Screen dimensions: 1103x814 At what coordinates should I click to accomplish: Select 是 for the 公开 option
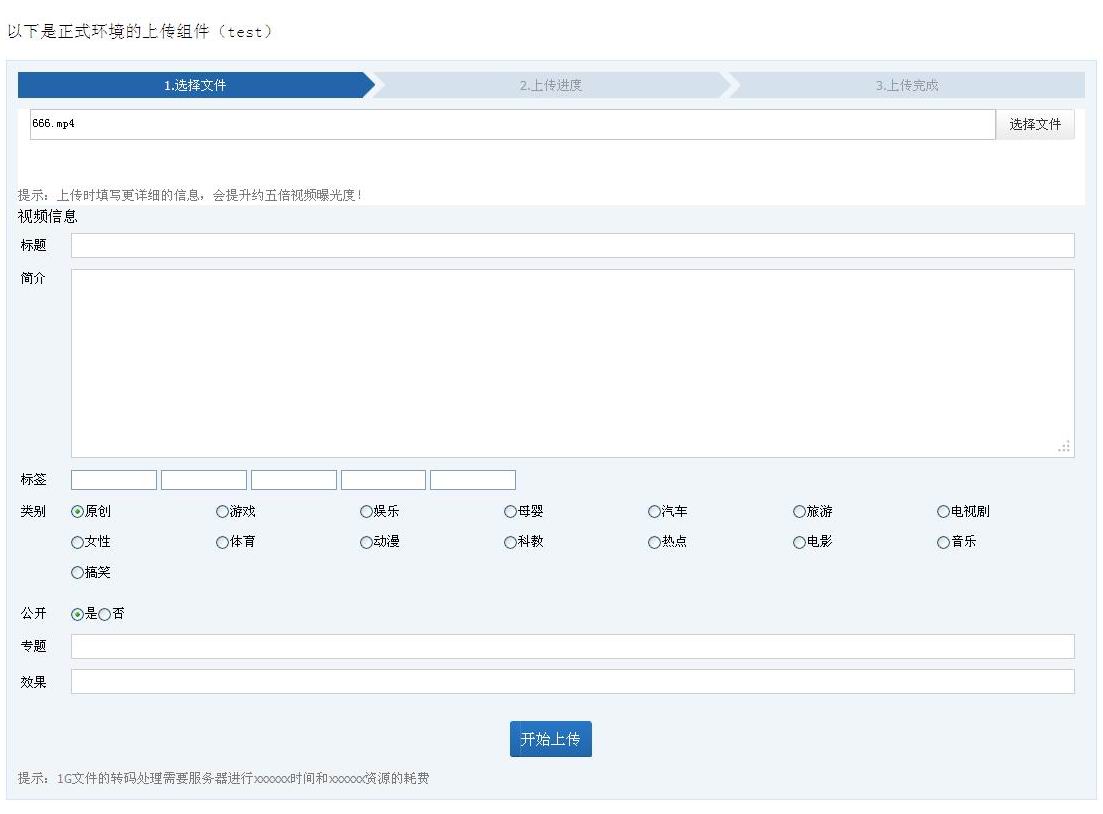click(78, 614)
